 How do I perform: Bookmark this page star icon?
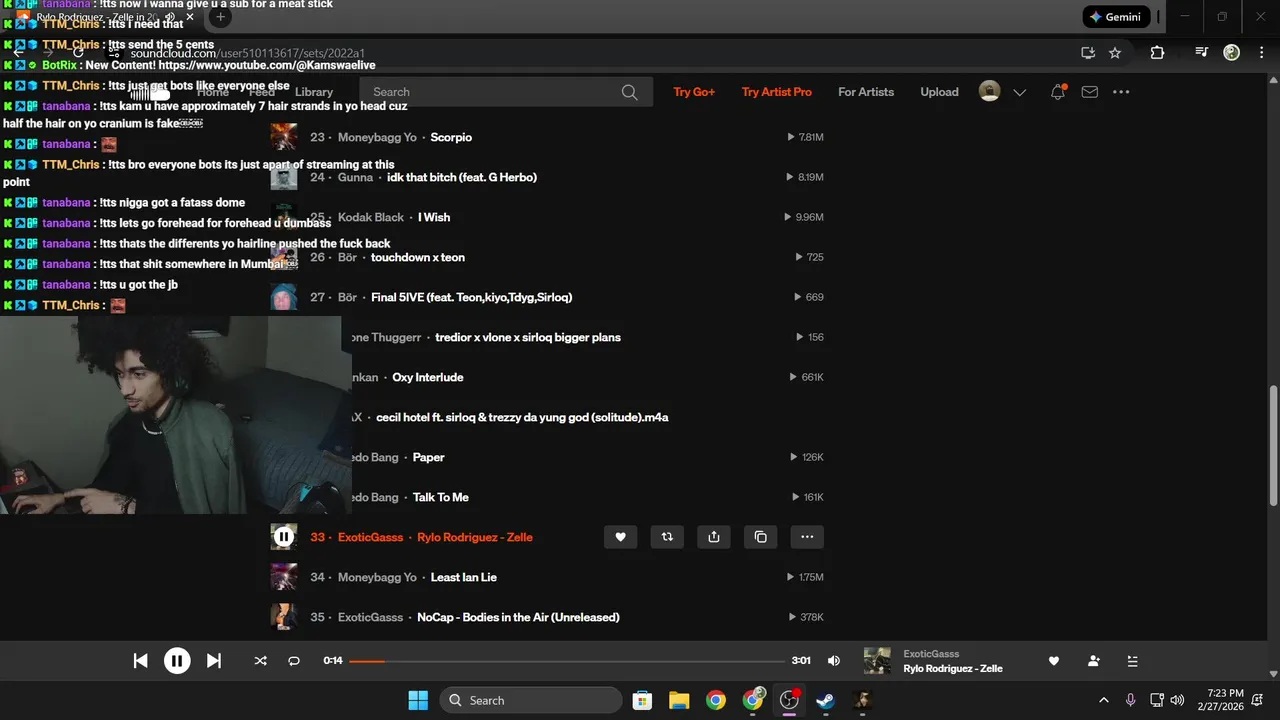[1115, 53]
